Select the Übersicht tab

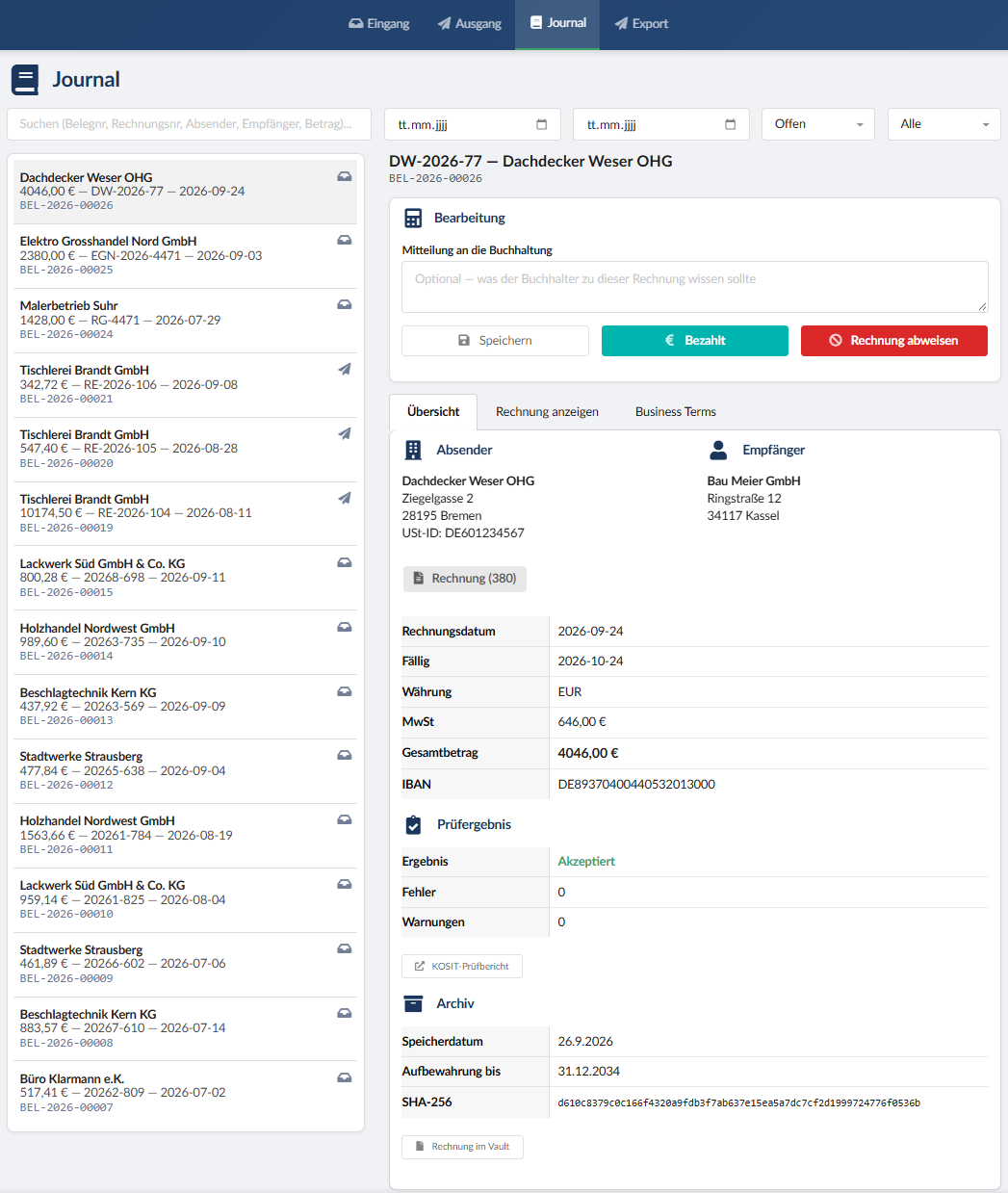click(433, 412)
